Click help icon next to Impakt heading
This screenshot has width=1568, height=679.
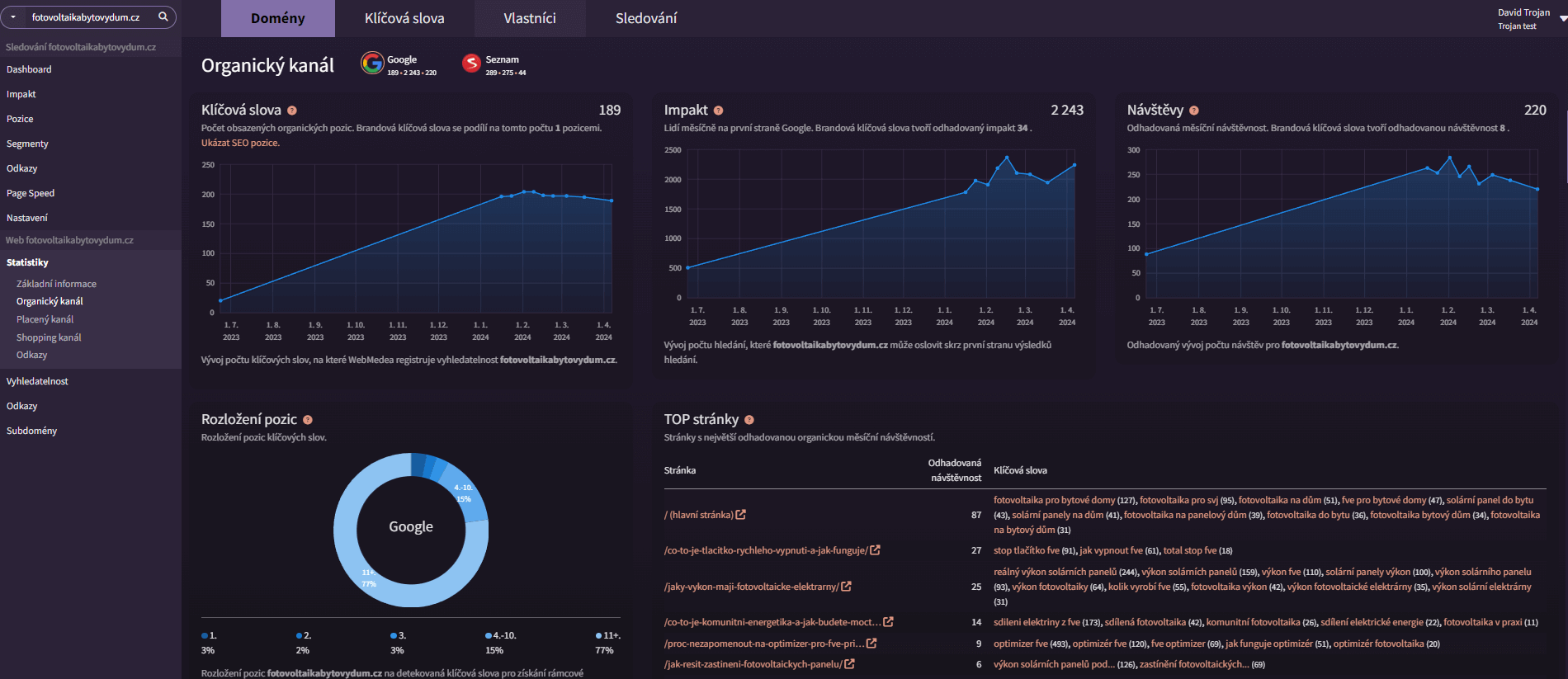[x=718, y=111]
